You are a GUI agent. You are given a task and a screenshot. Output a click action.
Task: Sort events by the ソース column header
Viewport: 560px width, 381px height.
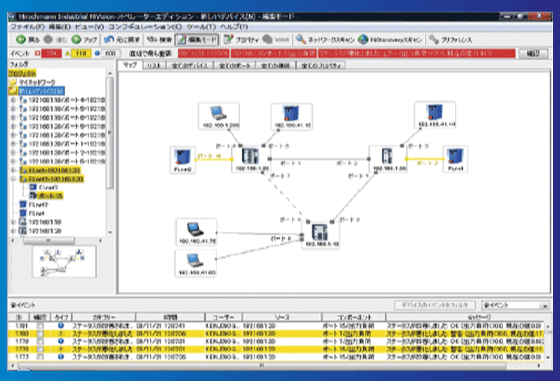[x=282, y=317]
